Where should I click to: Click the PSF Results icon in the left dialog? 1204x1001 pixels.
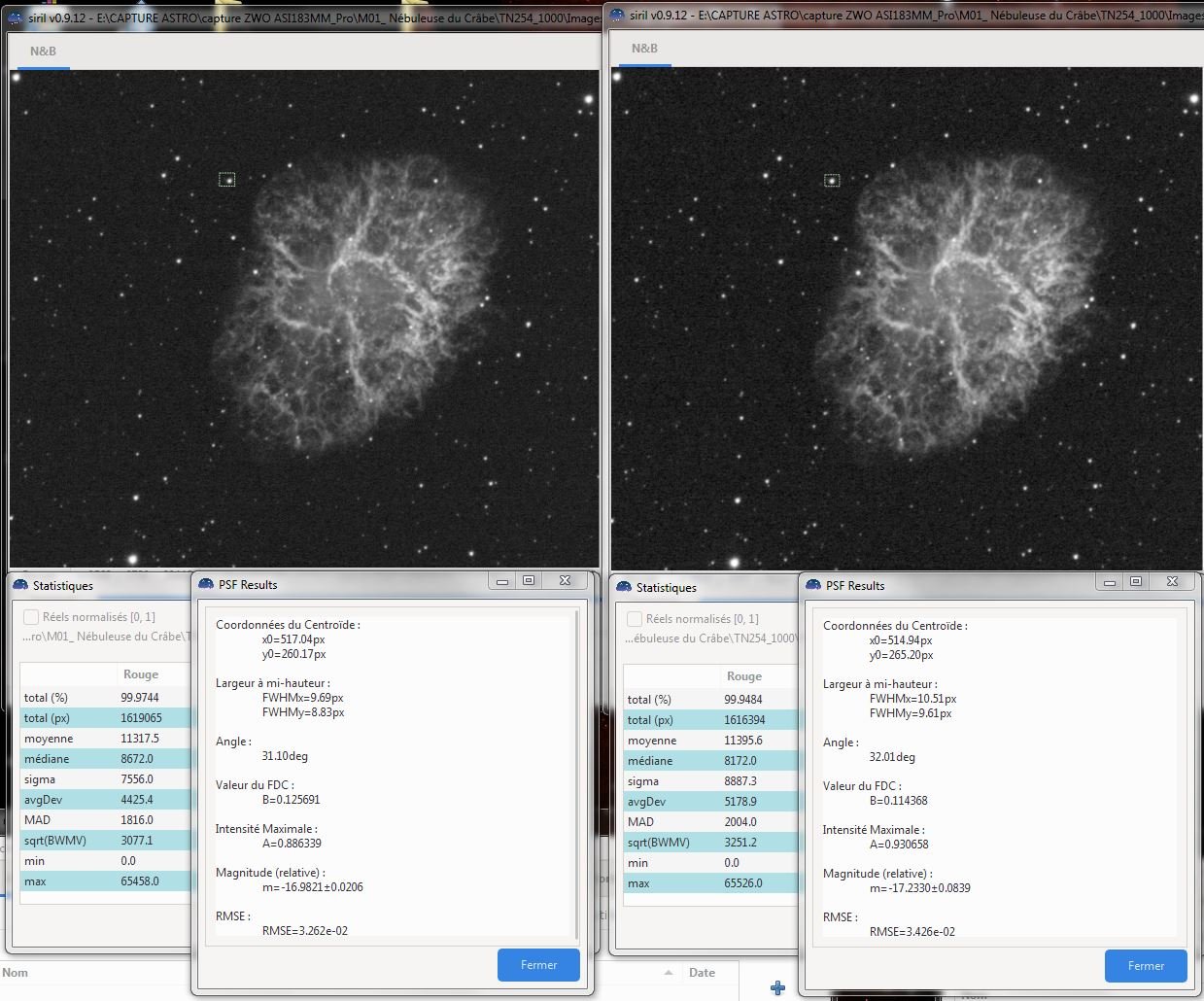point(206,584)
